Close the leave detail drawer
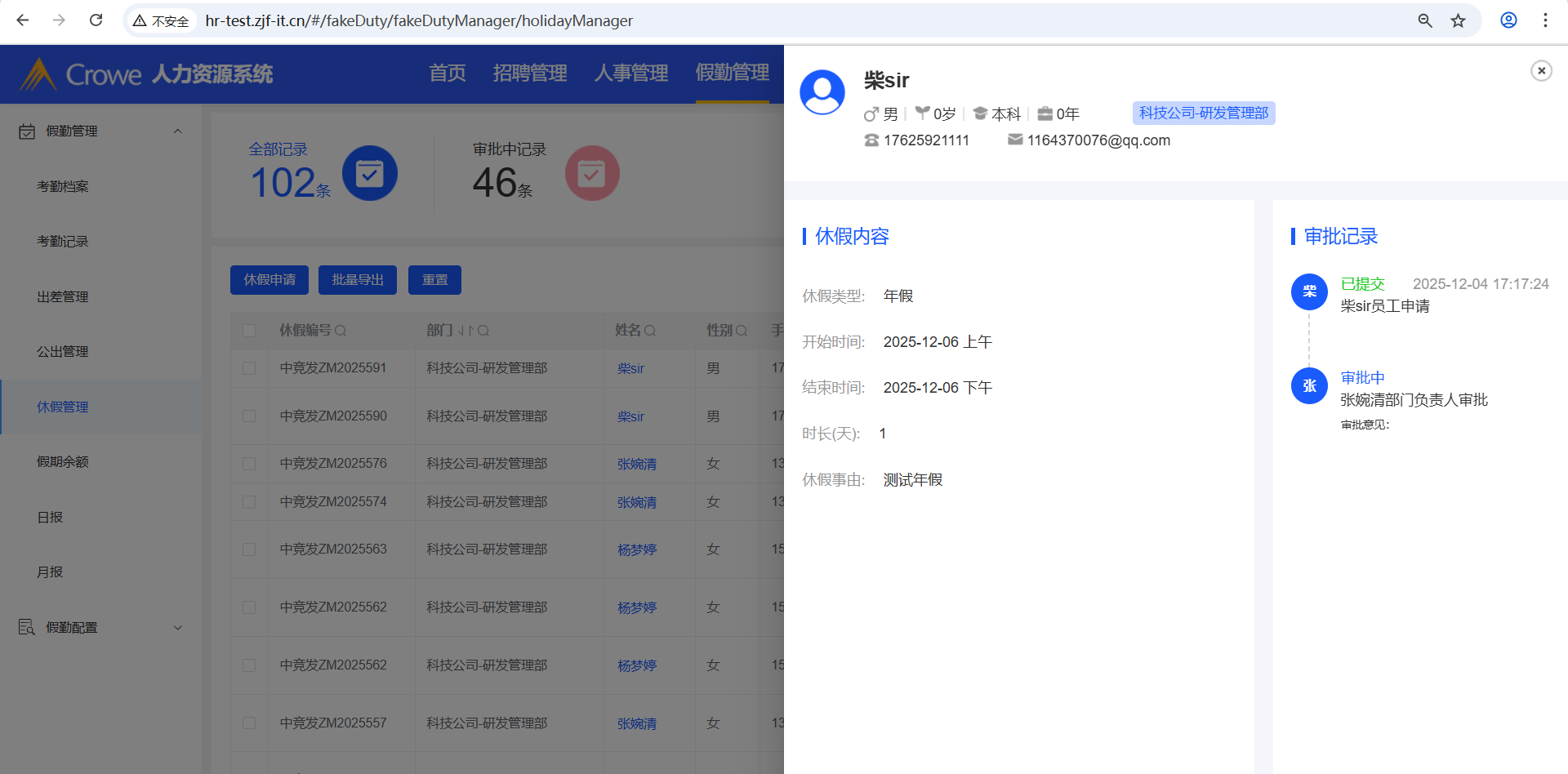The image size is (1568, 774). click(1541, 71)
